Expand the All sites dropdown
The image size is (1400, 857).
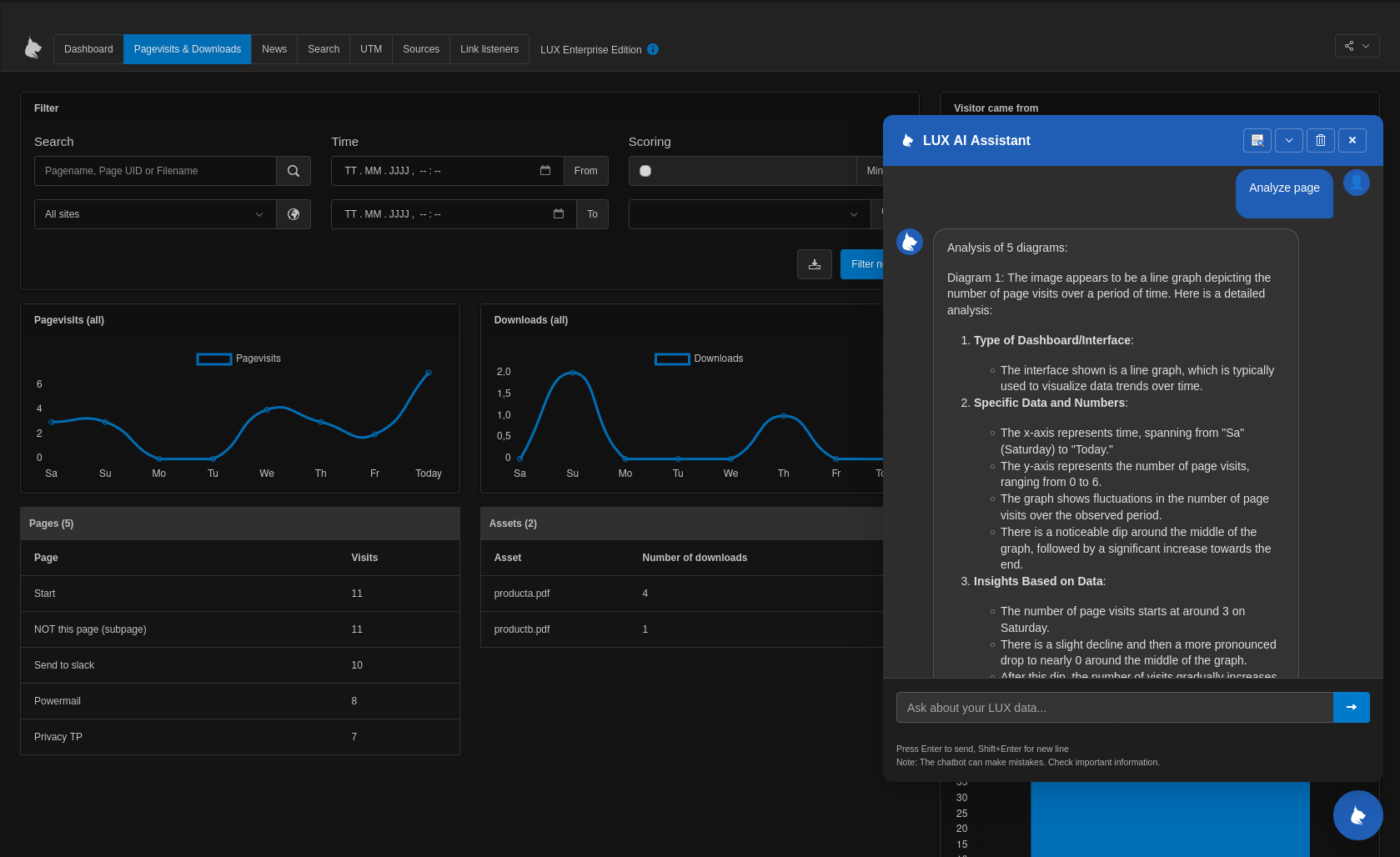(x=155, y=214)
